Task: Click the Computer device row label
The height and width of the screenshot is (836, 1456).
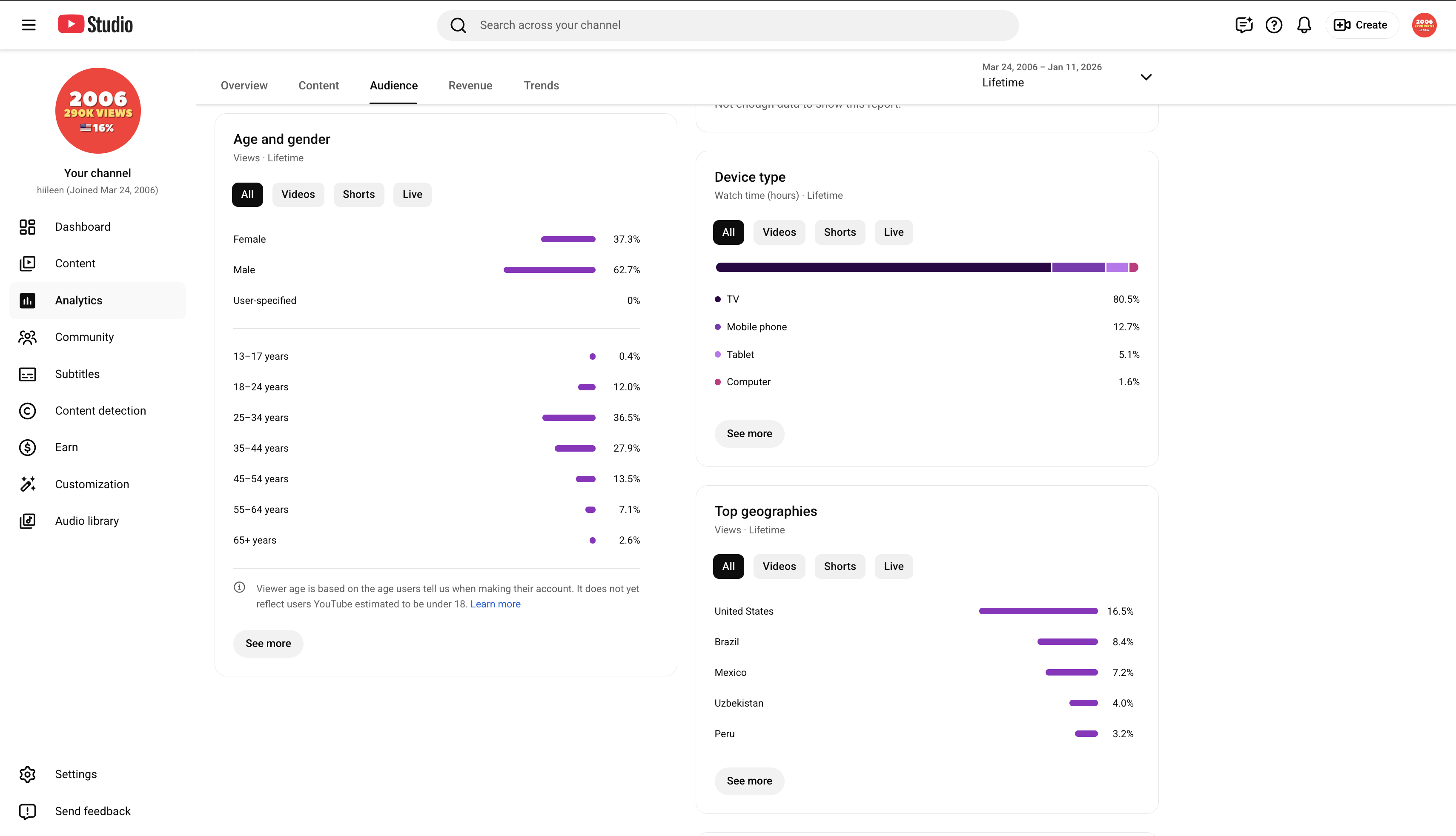Action: [x=748, y=382]
